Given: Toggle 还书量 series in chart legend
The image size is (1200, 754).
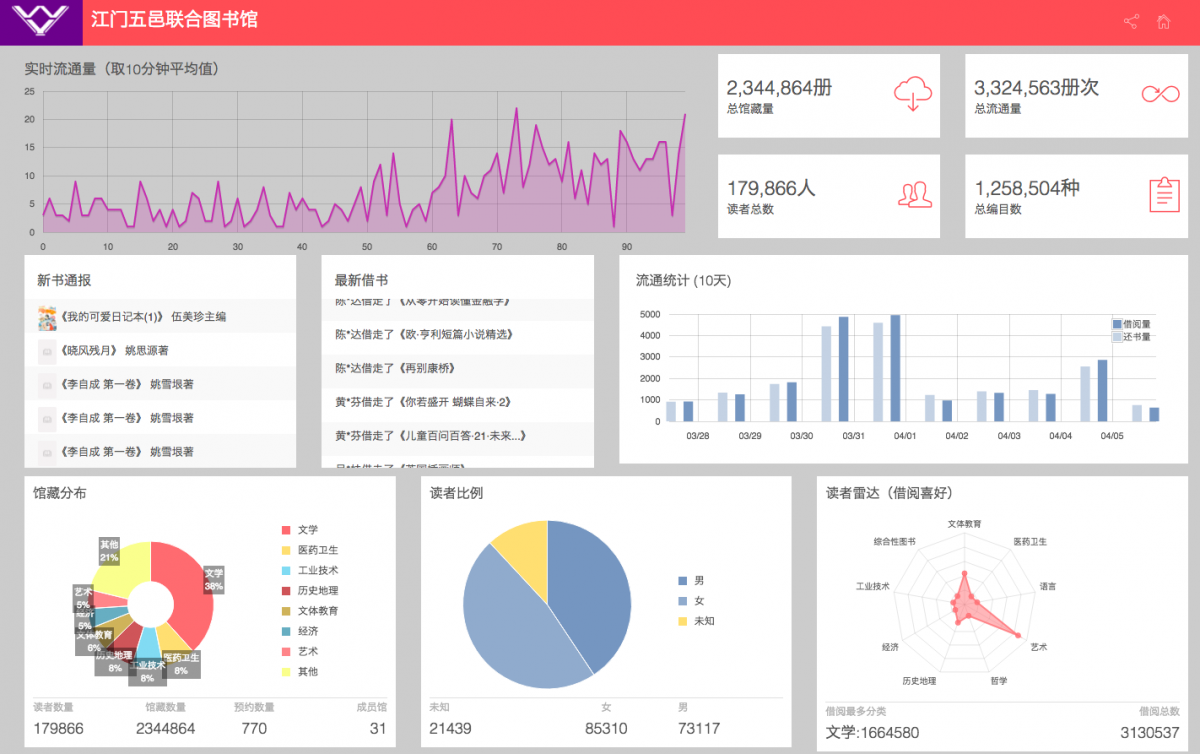Looking at the screenshot, I should click(1131, 337).
